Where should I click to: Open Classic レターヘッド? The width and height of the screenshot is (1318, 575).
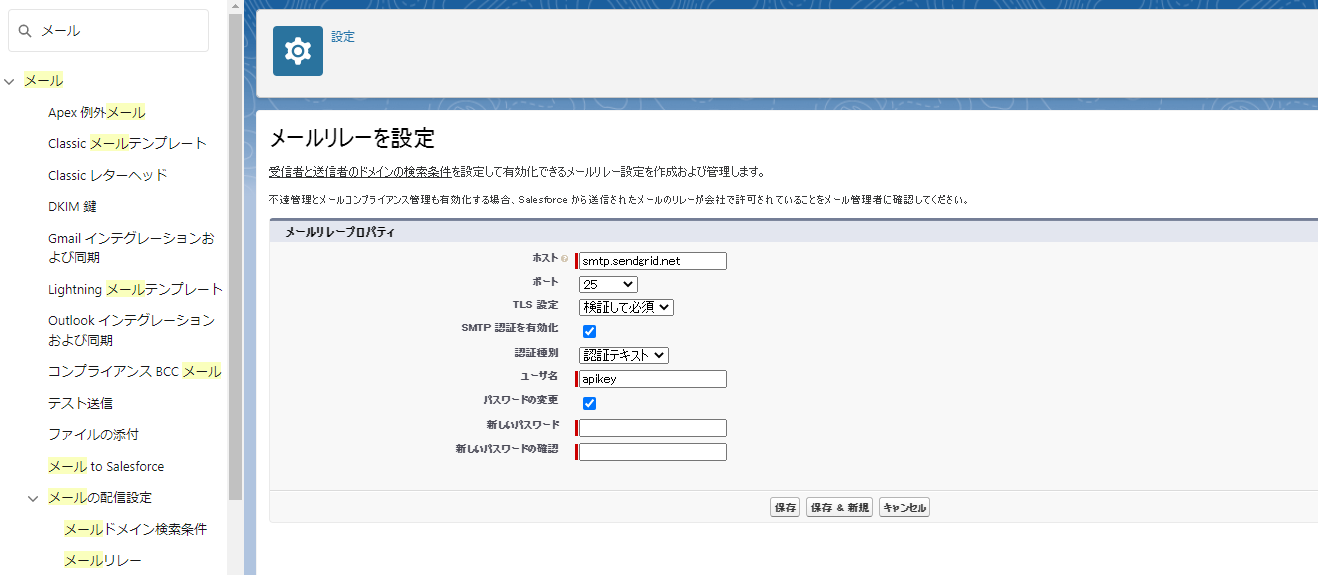pyautogui.click(x=108, y=175)
